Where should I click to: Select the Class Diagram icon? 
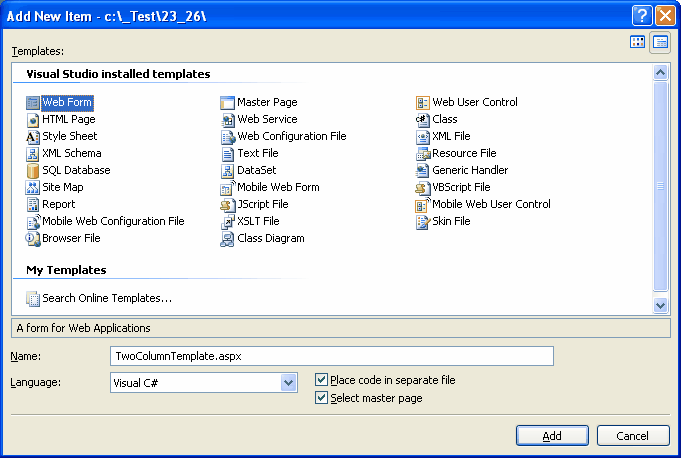pos(227,238)
